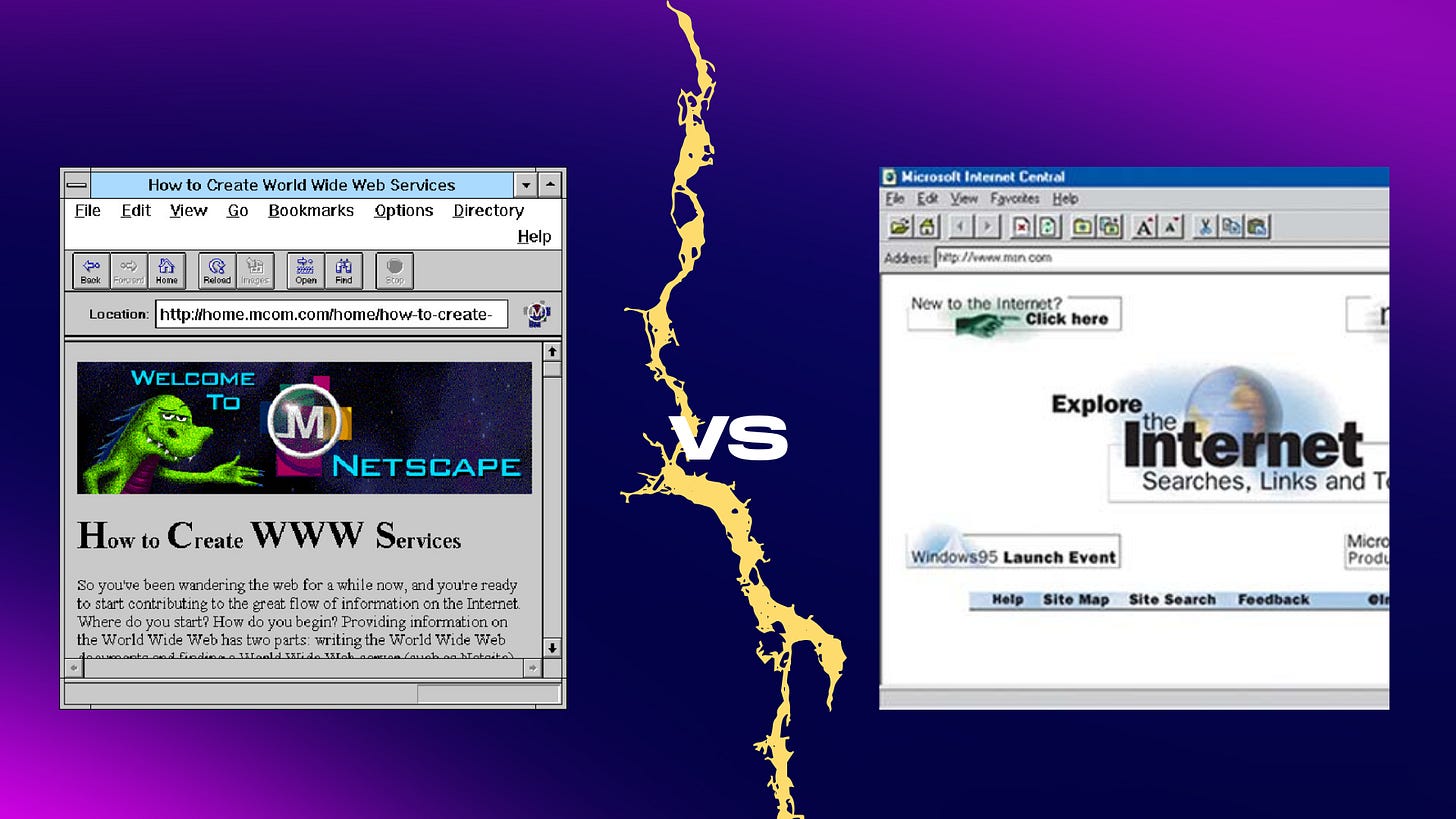Image resolution: width=1456 pixels, height=819 pixels.
Task: Reload the page in Netscape
Action: (x=217, y=270)
